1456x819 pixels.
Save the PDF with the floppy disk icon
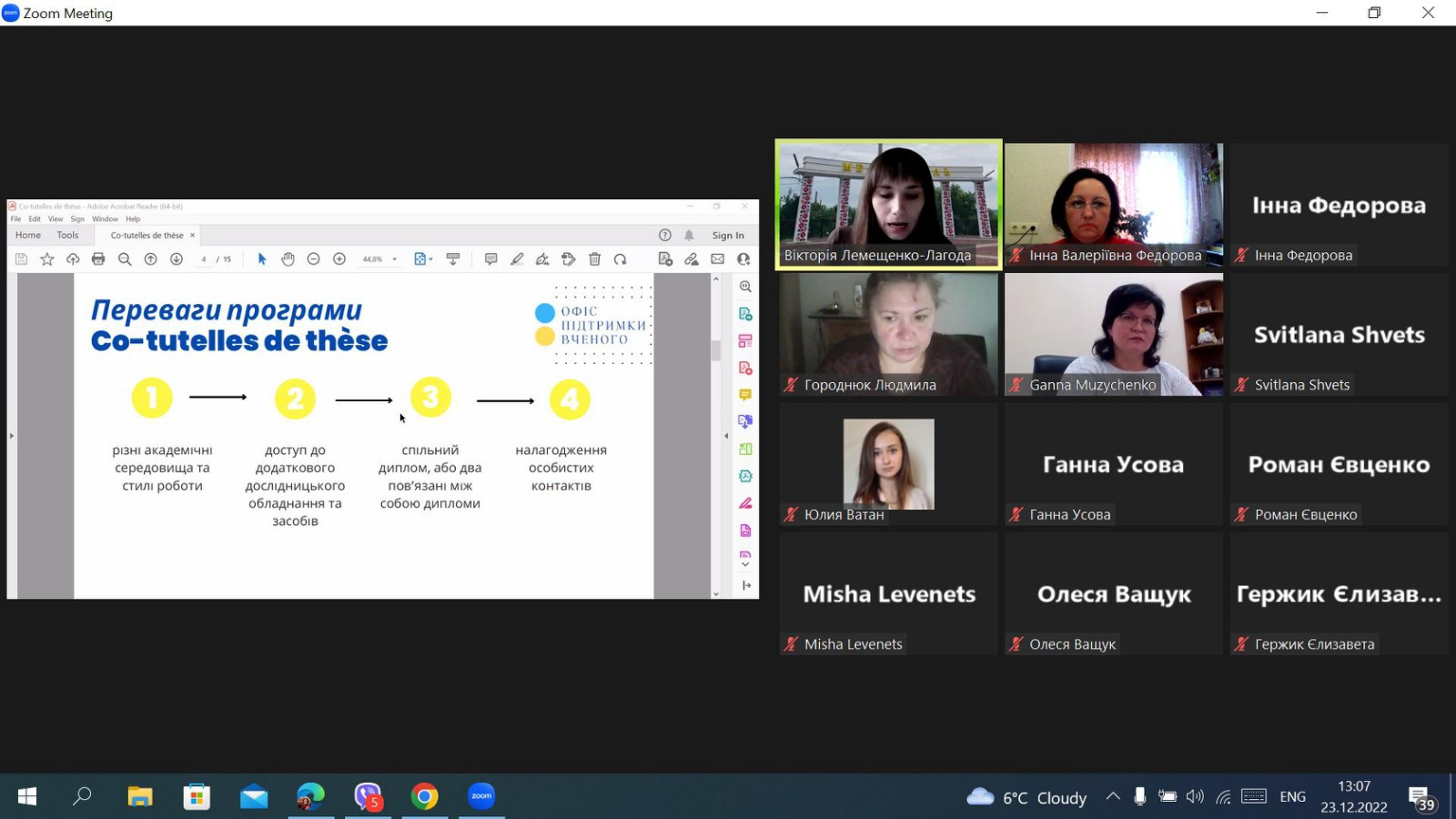coord(21,259)
